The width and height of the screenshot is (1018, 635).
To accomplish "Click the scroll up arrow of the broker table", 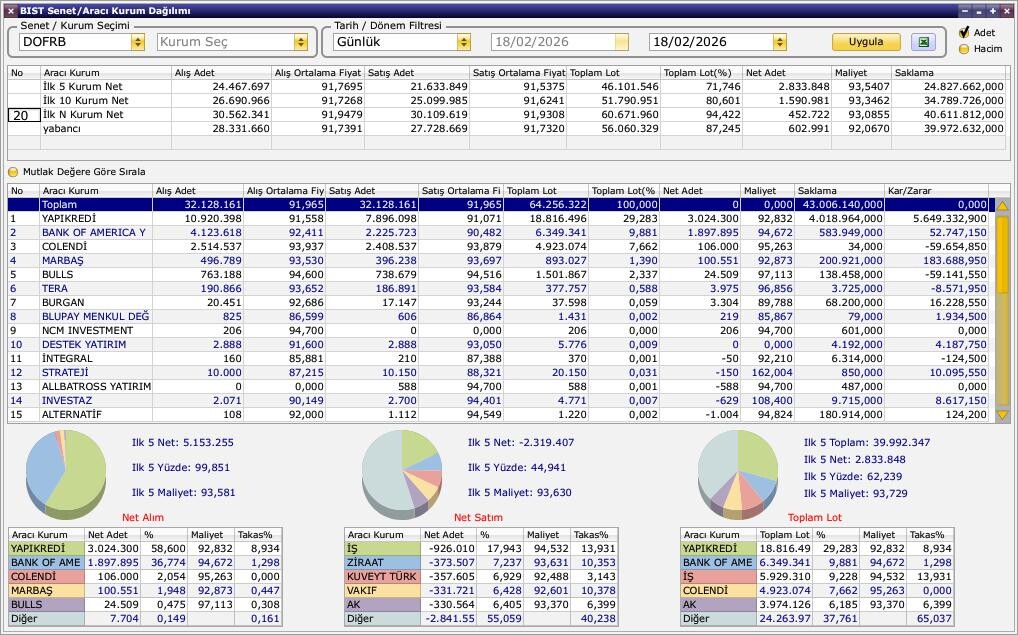I will (x=1002, y=205).
